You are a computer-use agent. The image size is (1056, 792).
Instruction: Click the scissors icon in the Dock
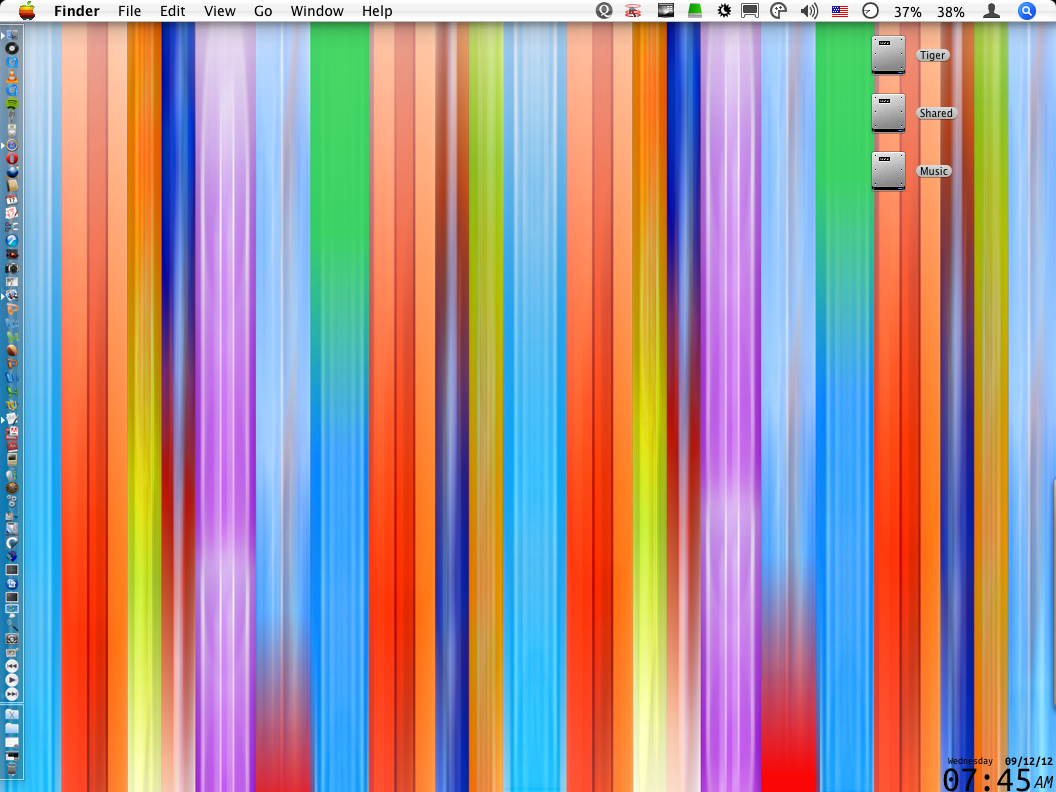(x=11, y=226)
